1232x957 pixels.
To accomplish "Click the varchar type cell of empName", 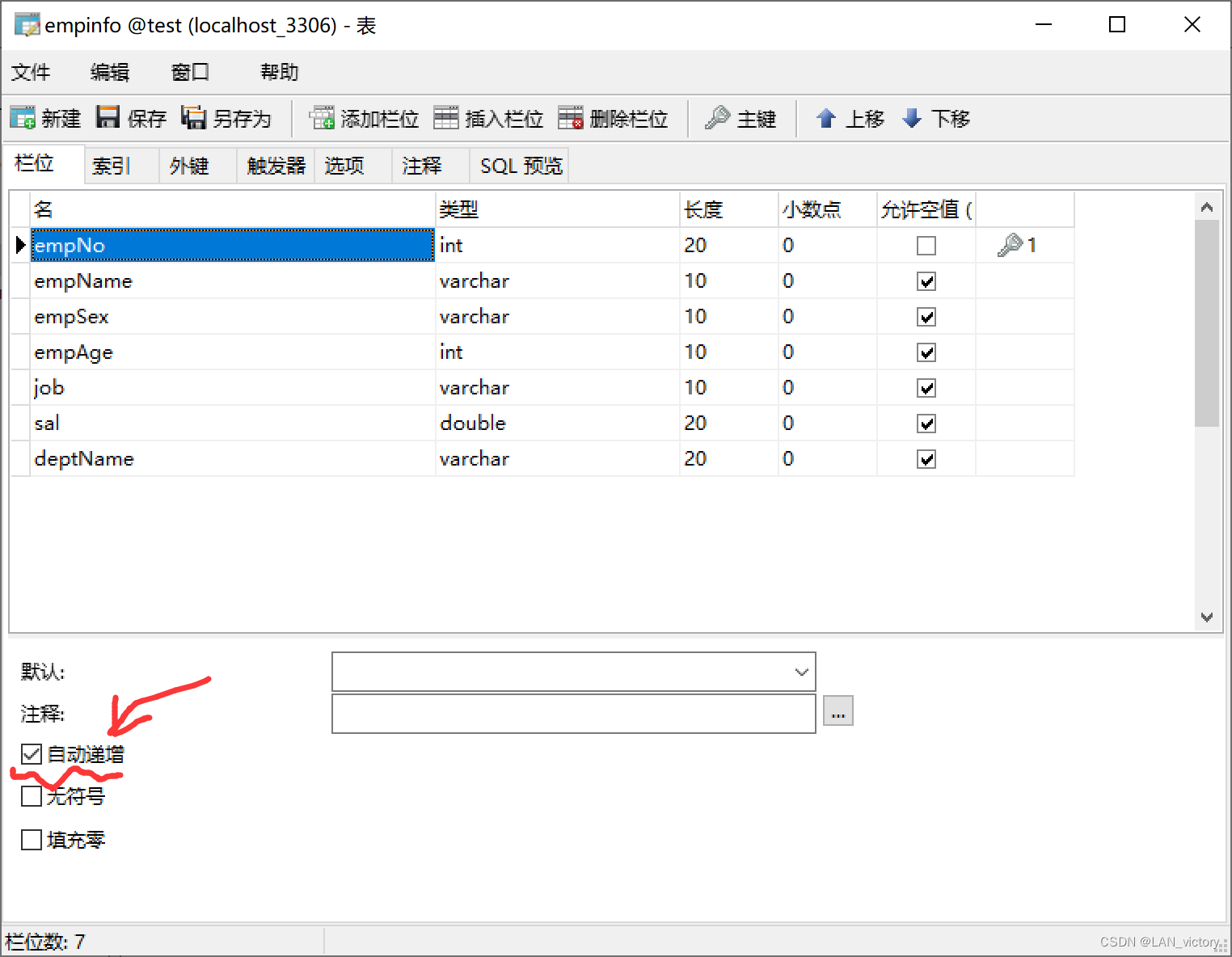I will pos(558,280).
